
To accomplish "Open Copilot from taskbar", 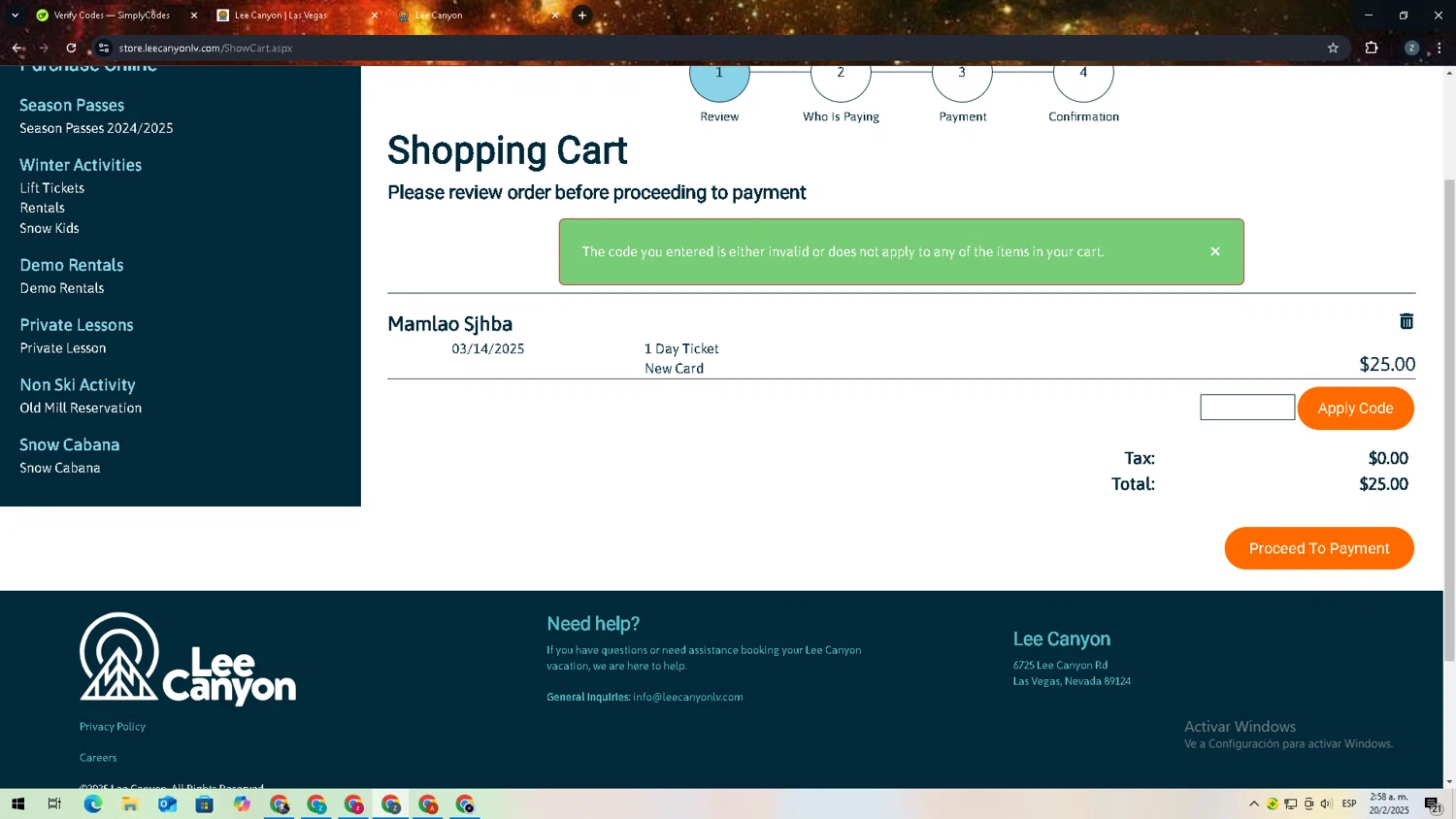I will [x=242, y=803].
